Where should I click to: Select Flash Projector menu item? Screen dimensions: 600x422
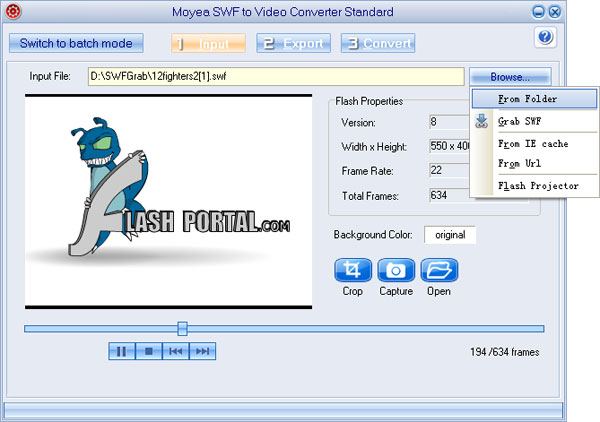534,186
